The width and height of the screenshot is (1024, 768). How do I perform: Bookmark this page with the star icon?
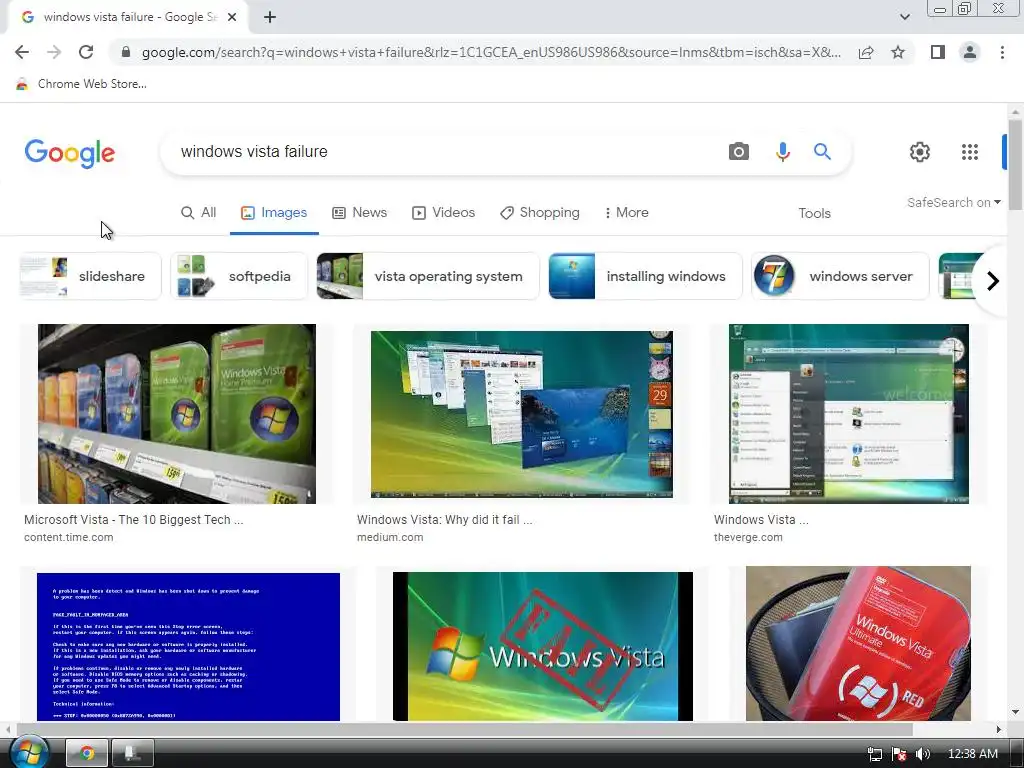click(898, 52)
